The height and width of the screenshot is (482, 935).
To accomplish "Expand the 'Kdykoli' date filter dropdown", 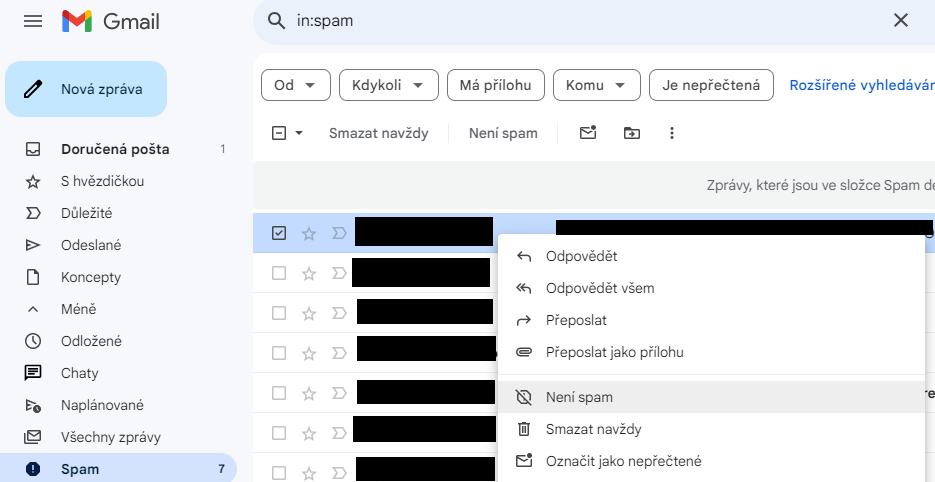I will pos(388,85).
